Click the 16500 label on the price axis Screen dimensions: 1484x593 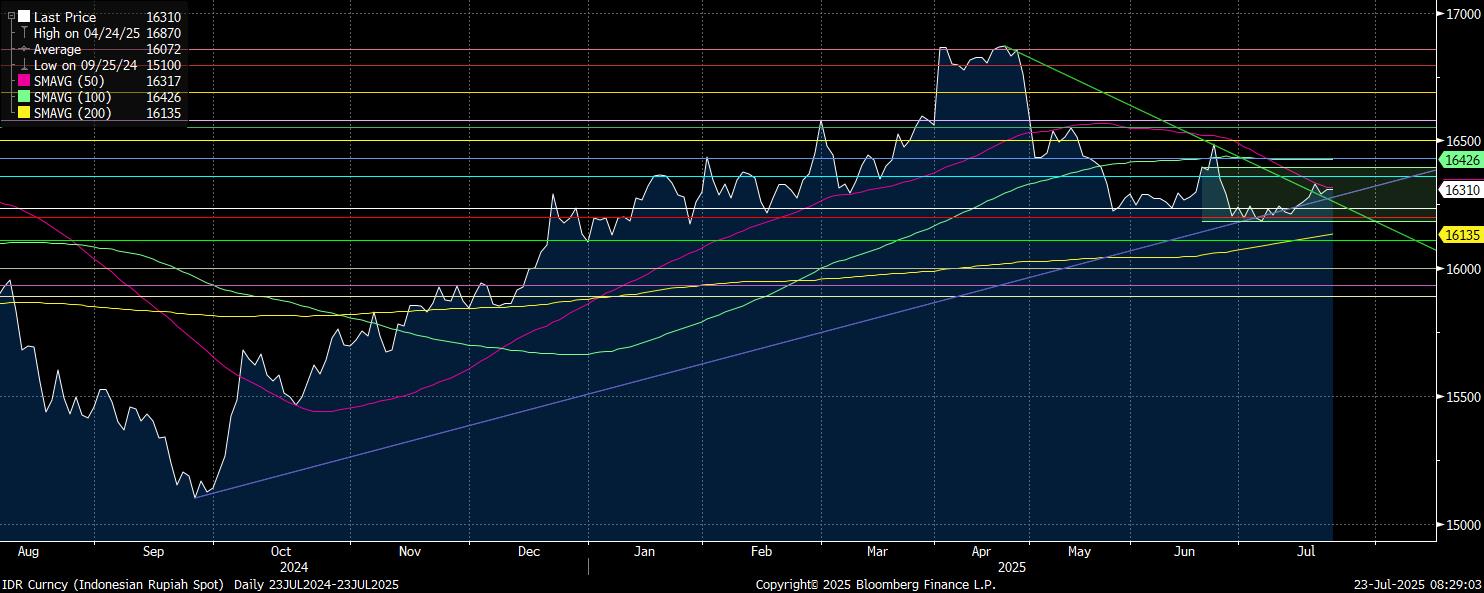tap(1460, 141)
